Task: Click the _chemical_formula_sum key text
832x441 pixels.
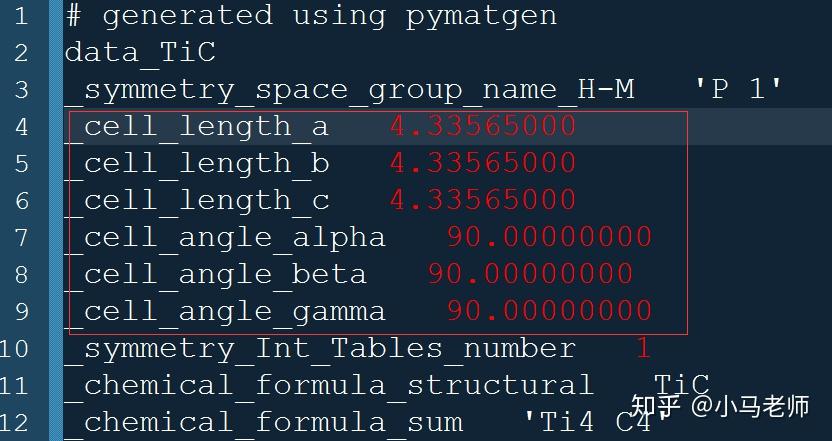Action: (x=263, y=422)
